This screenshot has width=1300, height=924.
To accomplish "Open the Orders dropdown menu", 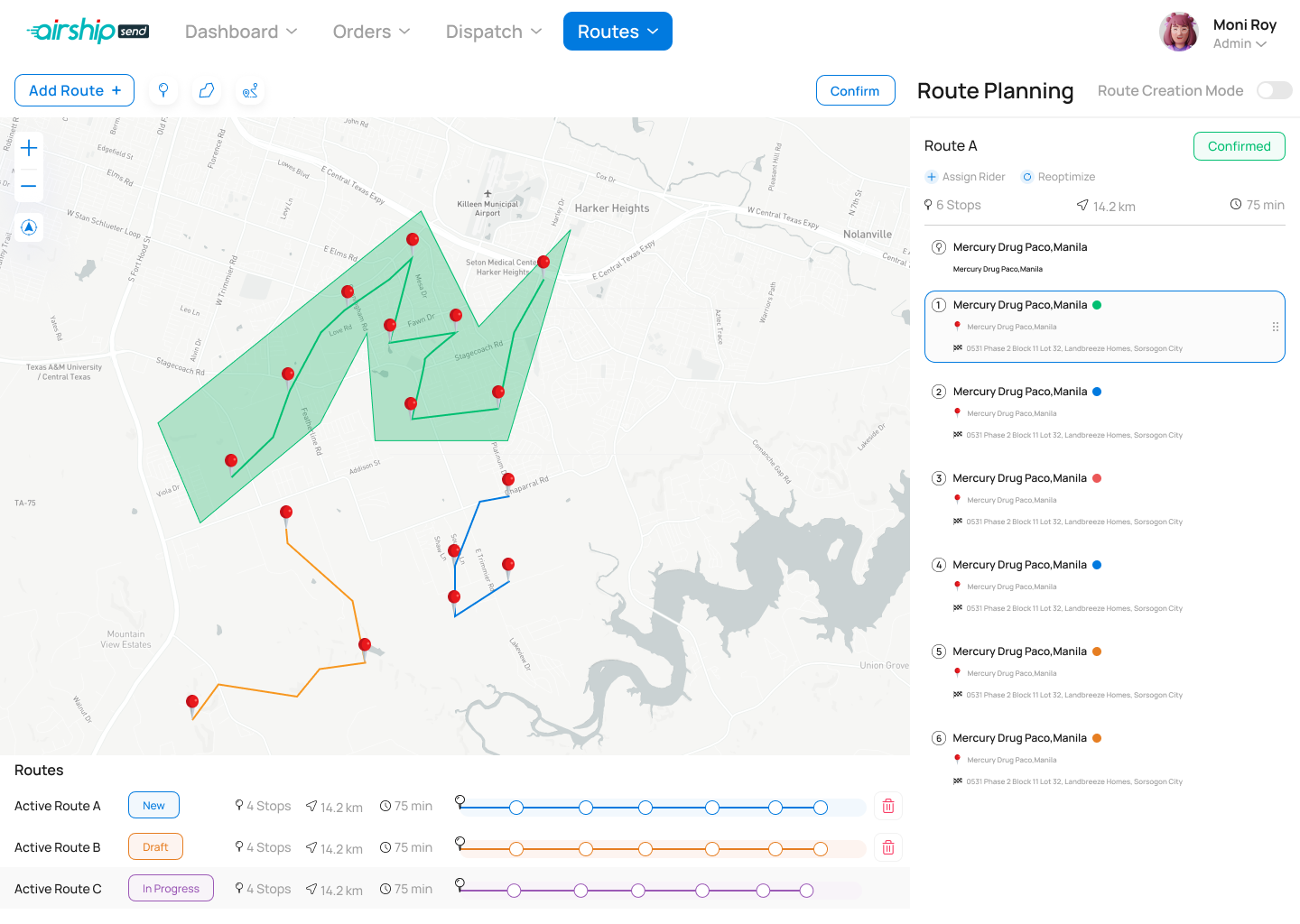I will pyautogui.click(x=371, y=32).
